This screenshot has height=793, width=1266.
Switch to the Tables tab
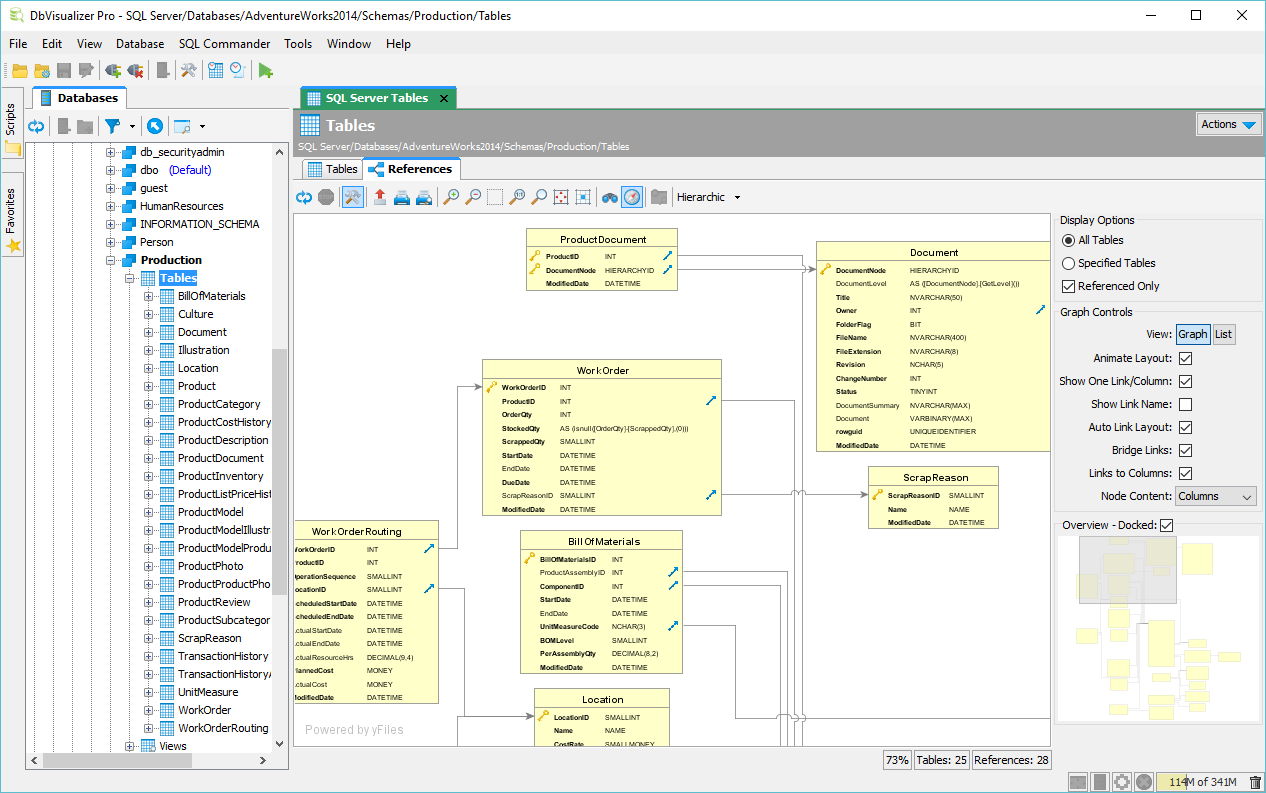[x=331, y=169]
